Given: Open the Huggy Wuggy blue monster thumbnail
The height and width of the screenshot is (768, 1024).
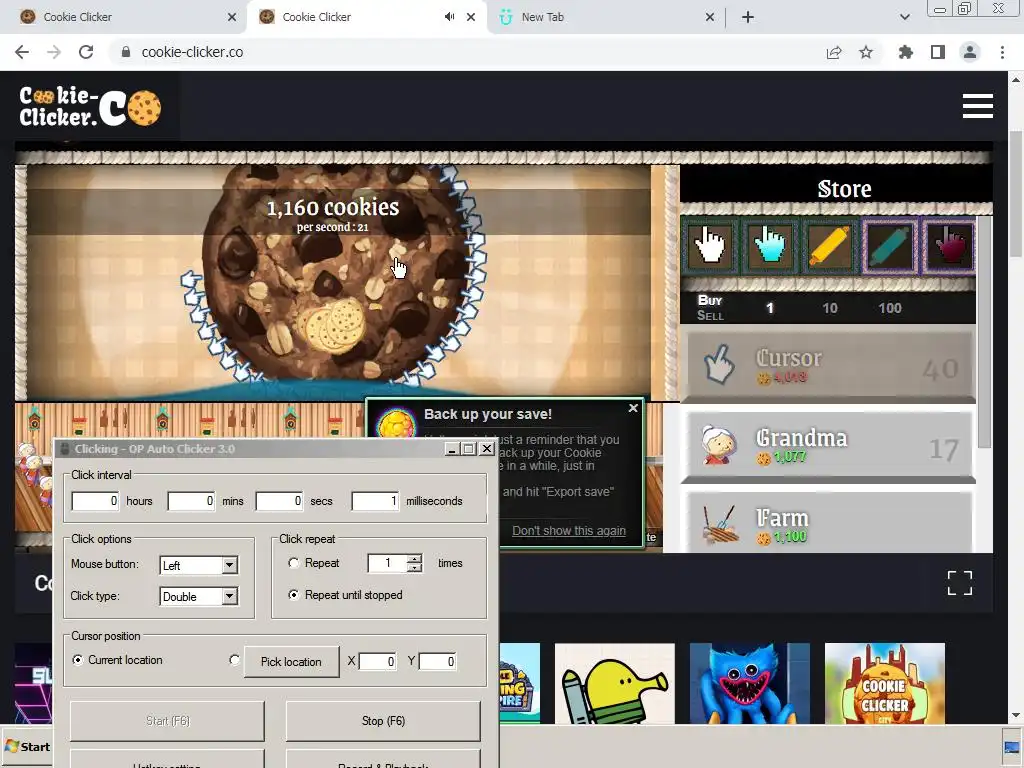Looking at the screenshot, I should point(750,683).
